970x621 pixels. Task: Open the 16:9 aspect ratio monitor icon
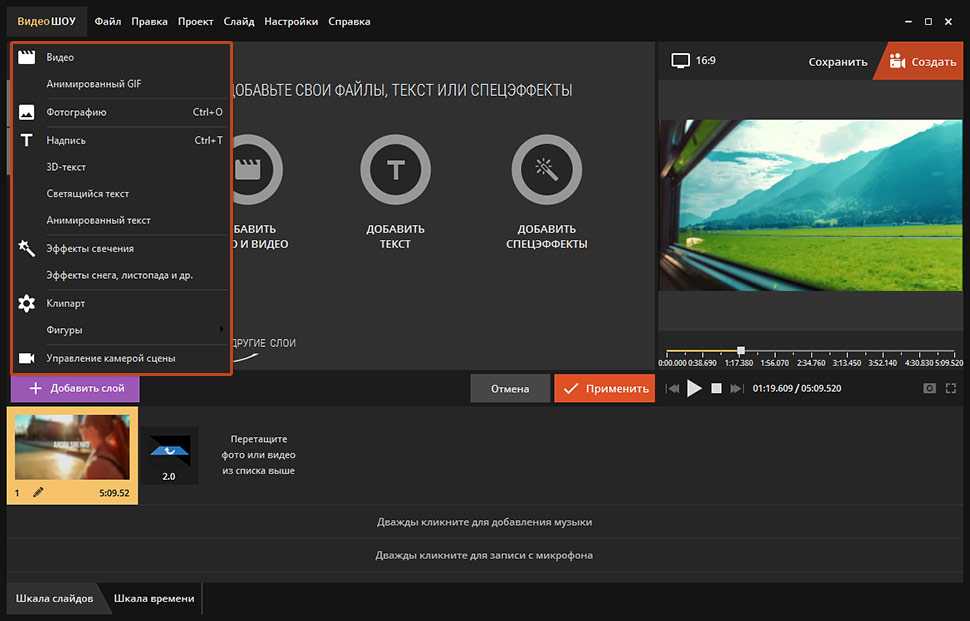(x=681, y=61)
